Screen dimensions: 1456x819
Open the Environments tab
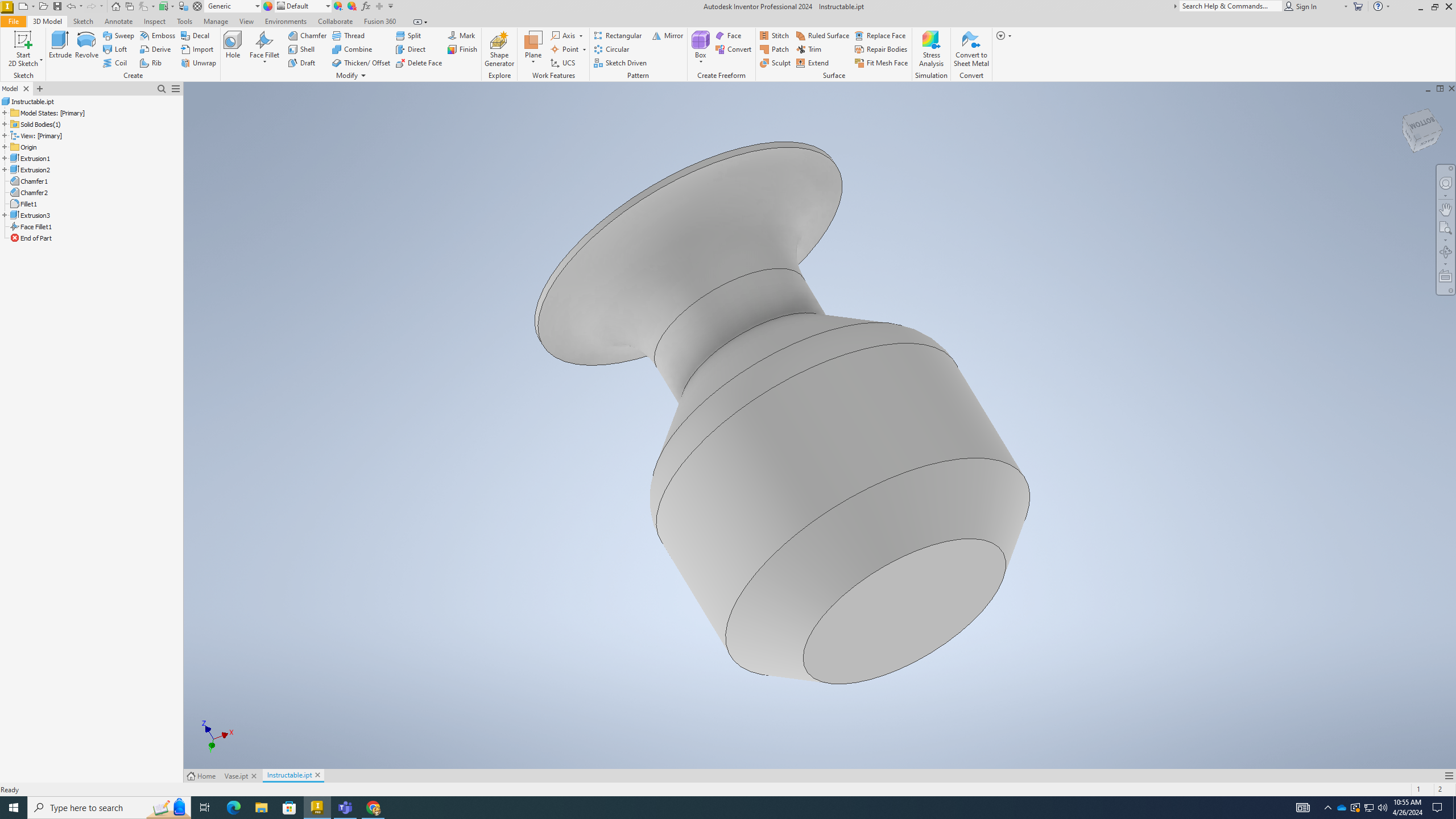click(286, 21)
